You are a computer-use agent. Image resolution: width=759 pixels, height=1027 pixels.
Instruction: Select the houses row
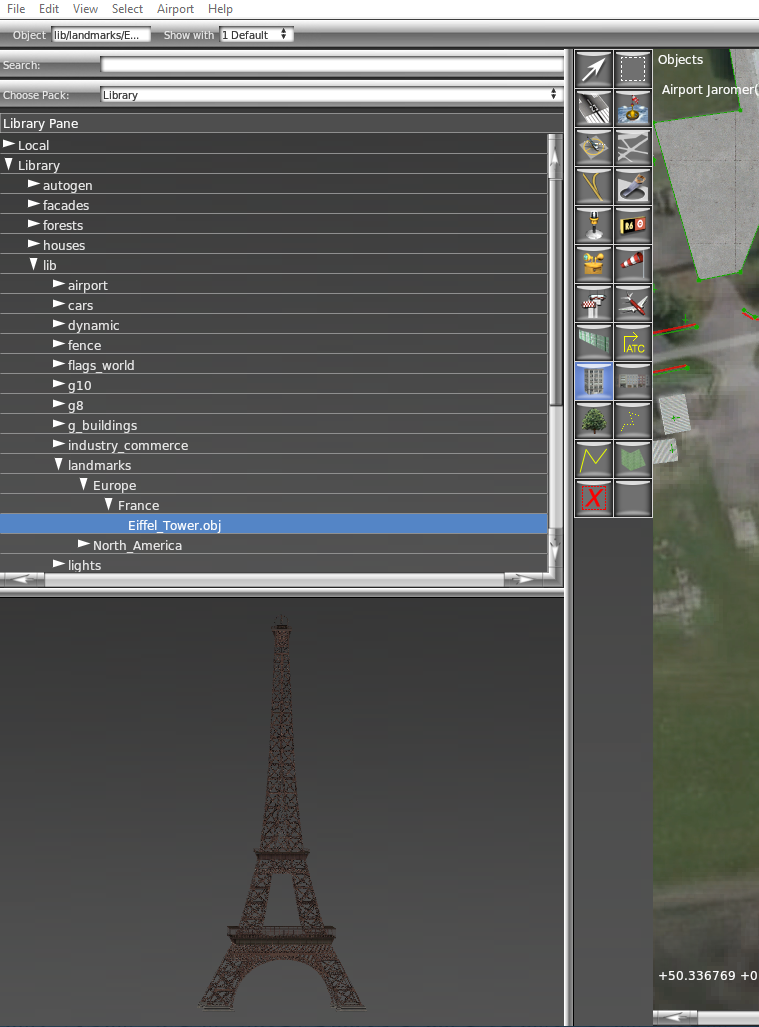[x=274, y=245]
